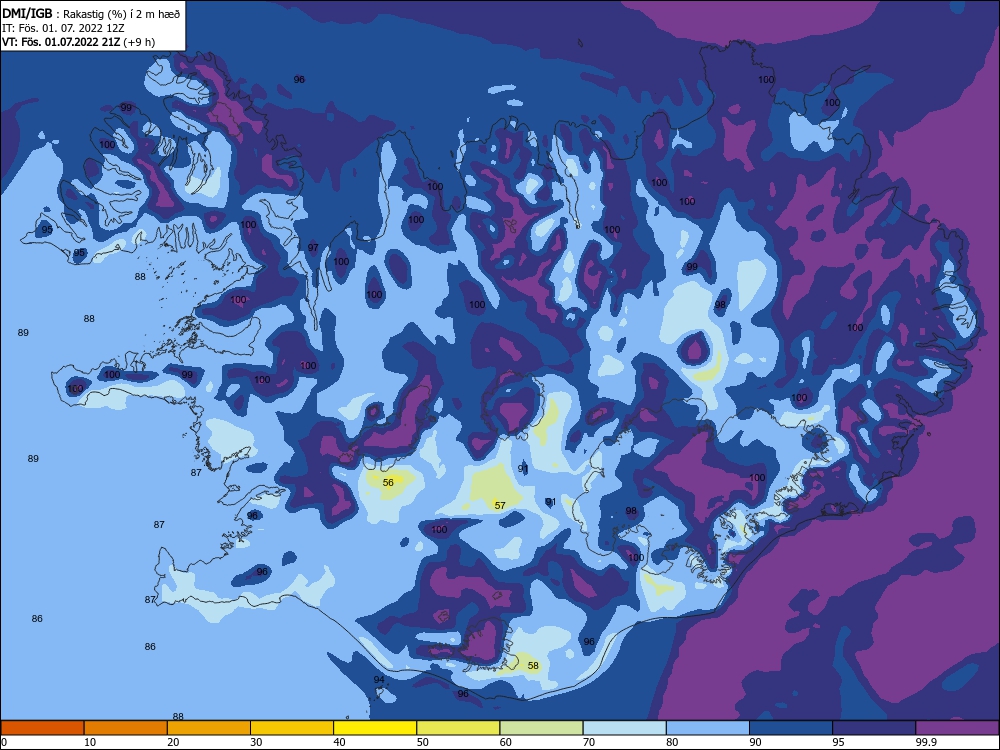
Task: Choose the 95–99.9 dark indigo legend swatch
Action: point(874,728)
